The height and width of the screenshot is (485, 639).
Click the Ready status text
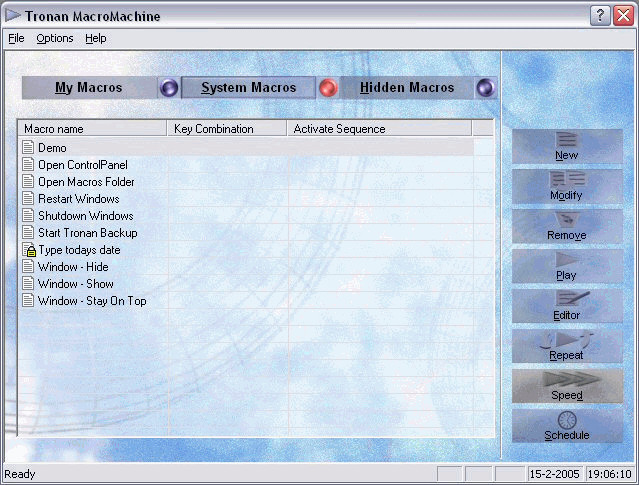pos(20,474)
